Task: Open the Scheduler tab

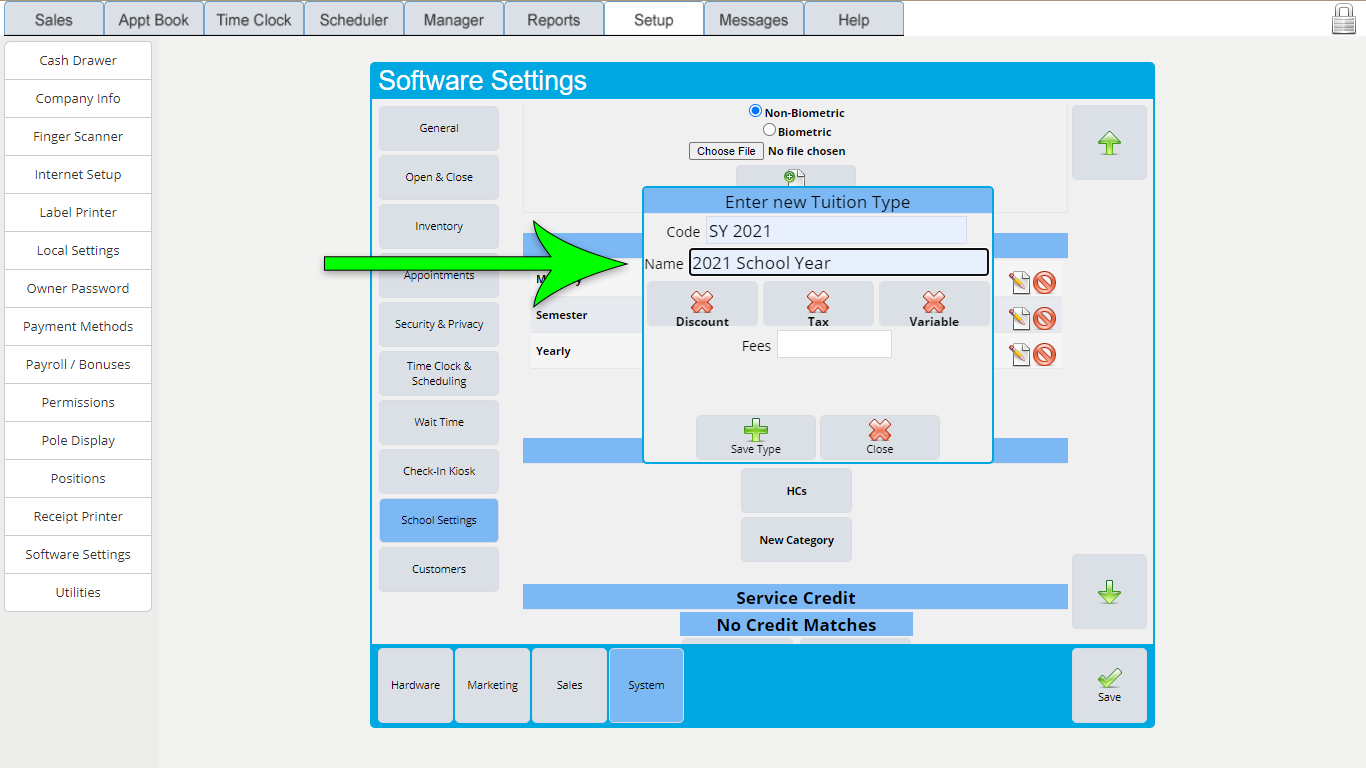Action: 354,19
